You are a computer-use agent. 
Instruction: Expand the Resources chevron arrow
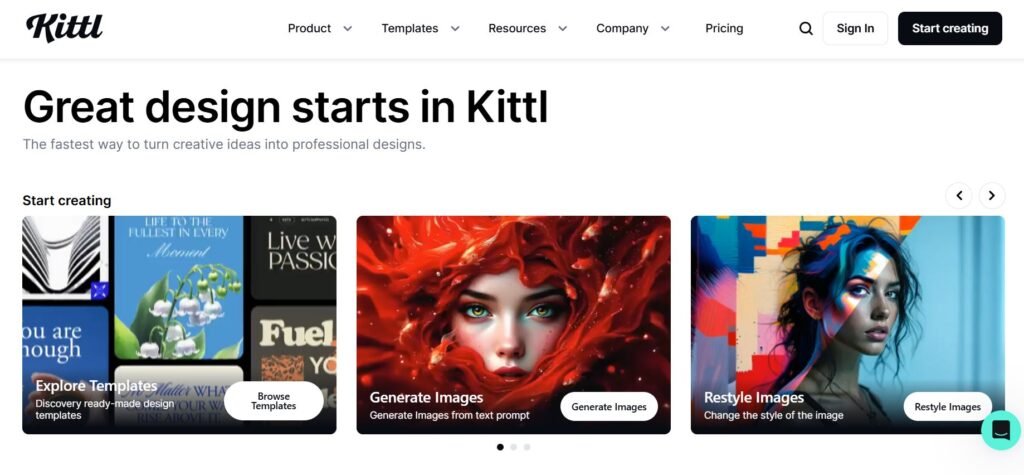tap(562, 28)
